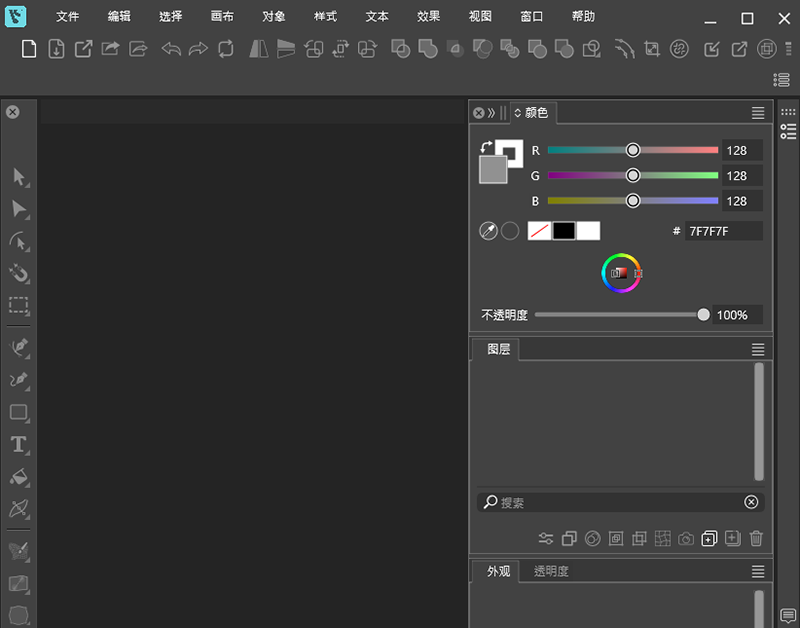
Task: Click the redo arrow in the toolbar
Action: point(198,49)
